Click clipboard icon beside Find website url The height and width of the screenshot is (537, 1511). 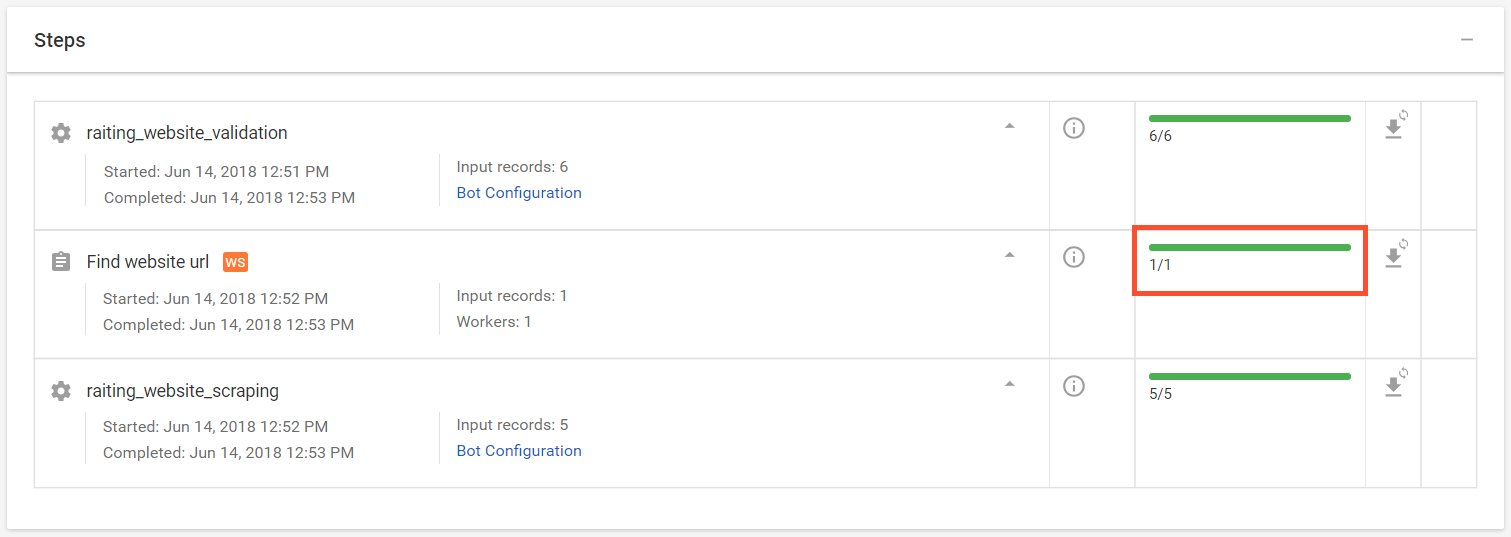(61, 262)
